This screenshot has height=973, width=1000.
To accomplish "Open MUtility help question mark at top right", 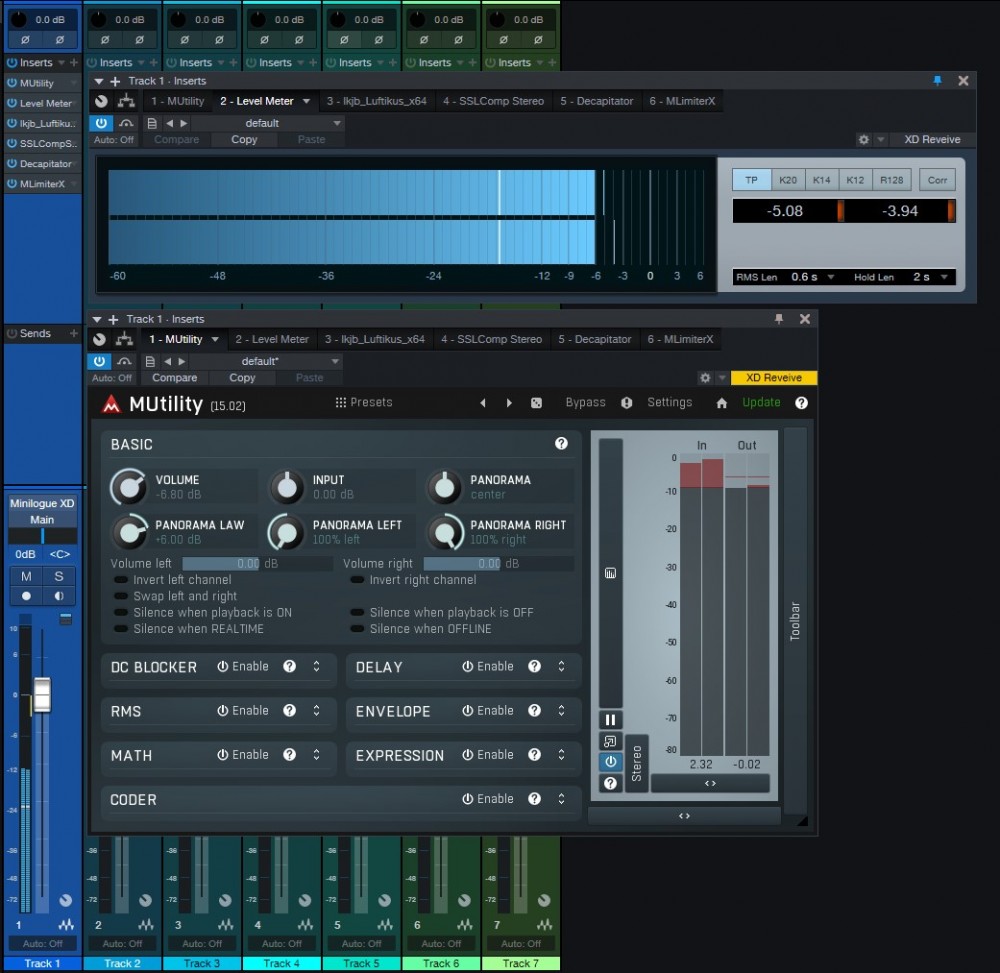I will click(x=801, y=403).
